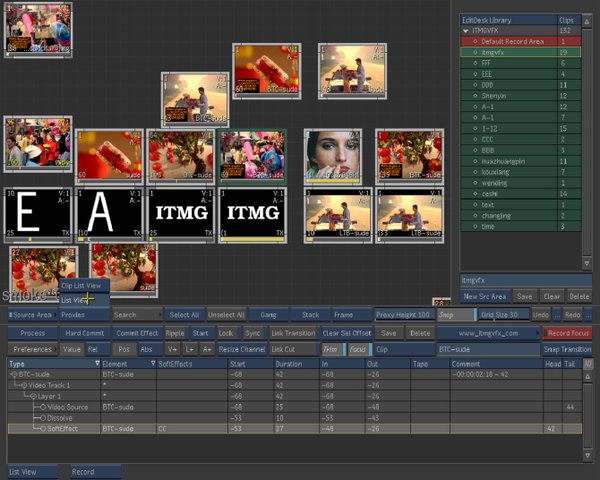Select the white letter A clip thumbnail

click(110, 213)
